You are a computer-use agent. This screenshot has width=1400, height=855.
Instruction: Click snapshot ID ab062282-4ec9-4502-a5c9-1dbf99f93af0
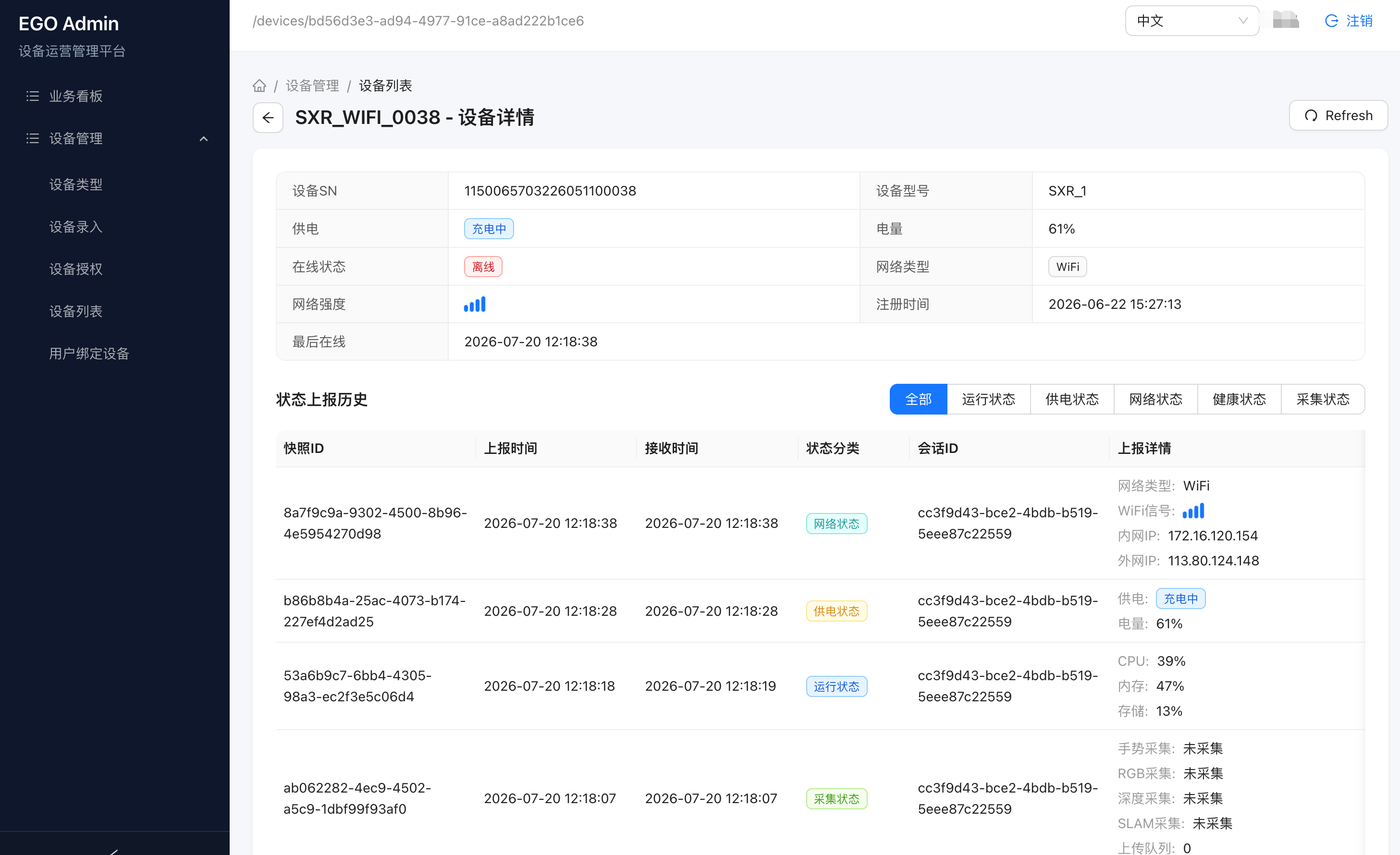tap(357, 799)
